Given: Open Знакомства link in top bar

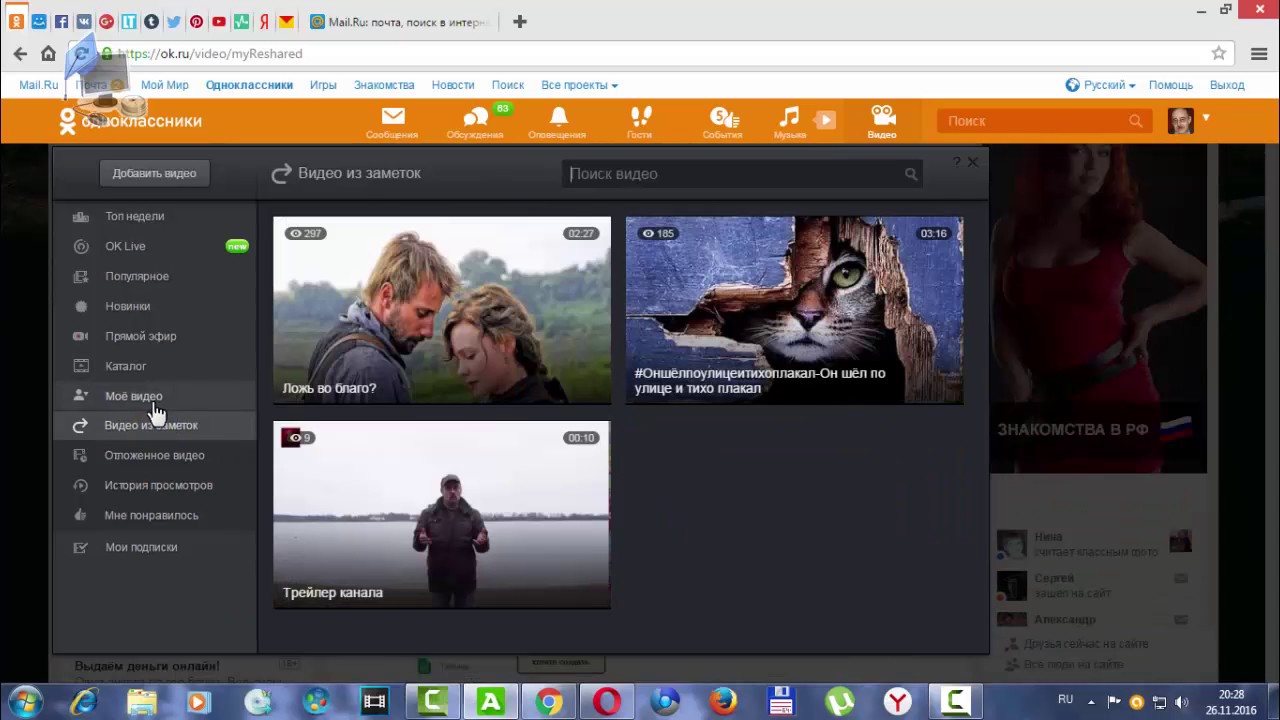Looking at the screenshot, I should (x=384, y=85).
